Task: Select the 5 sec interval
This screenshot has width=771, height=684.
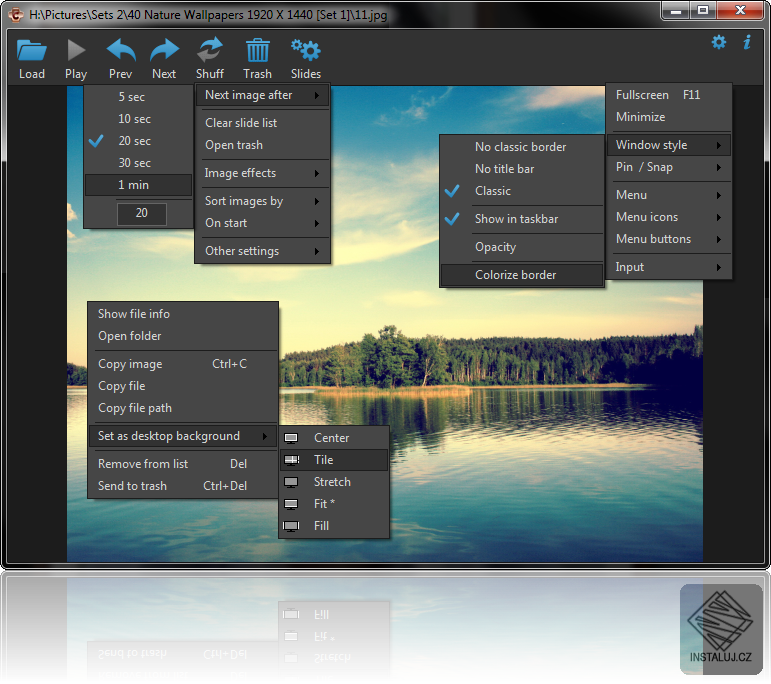Action: [x=138, y=97]
